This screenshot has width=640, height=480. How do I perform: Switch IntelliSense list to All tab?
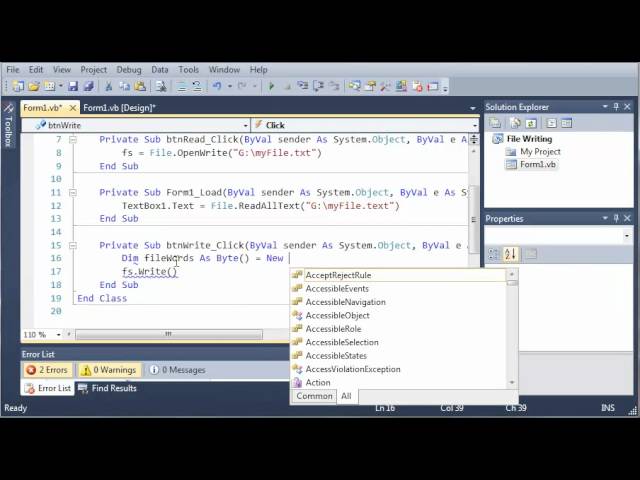click(x=346, y=396)
